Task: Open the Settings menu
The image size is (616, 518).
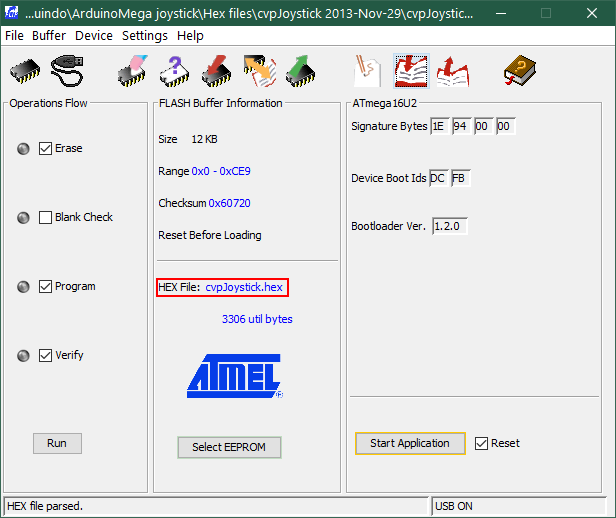Action: [145, 36]
